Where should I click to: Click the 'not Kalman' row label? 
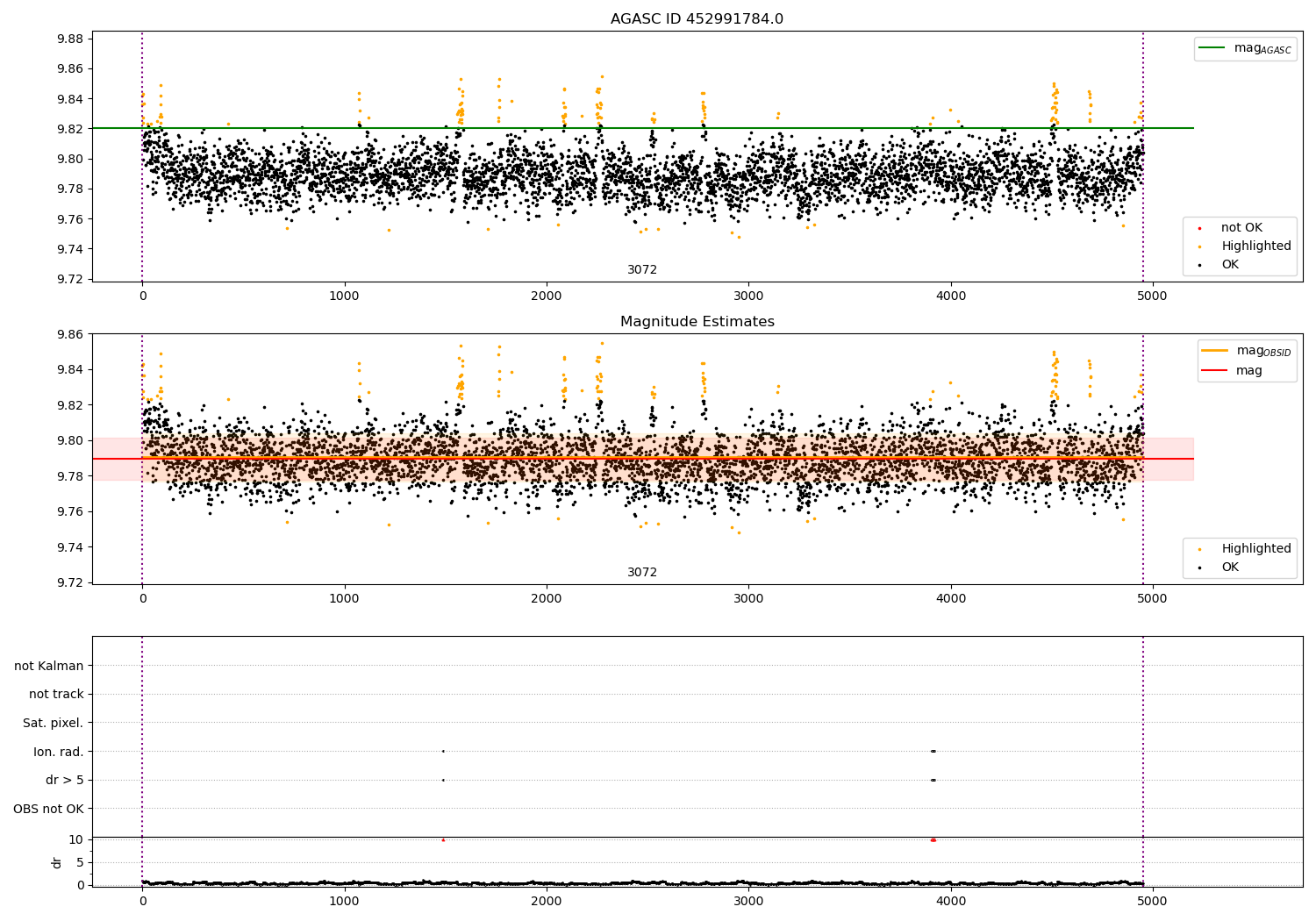point(49,666)
